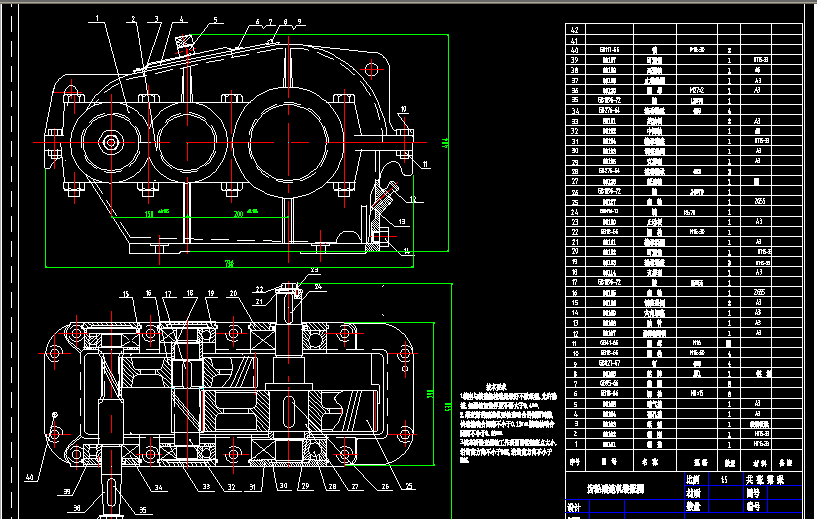
Task: Select callout number 13 near the drain area
Action: click(402, 221)
